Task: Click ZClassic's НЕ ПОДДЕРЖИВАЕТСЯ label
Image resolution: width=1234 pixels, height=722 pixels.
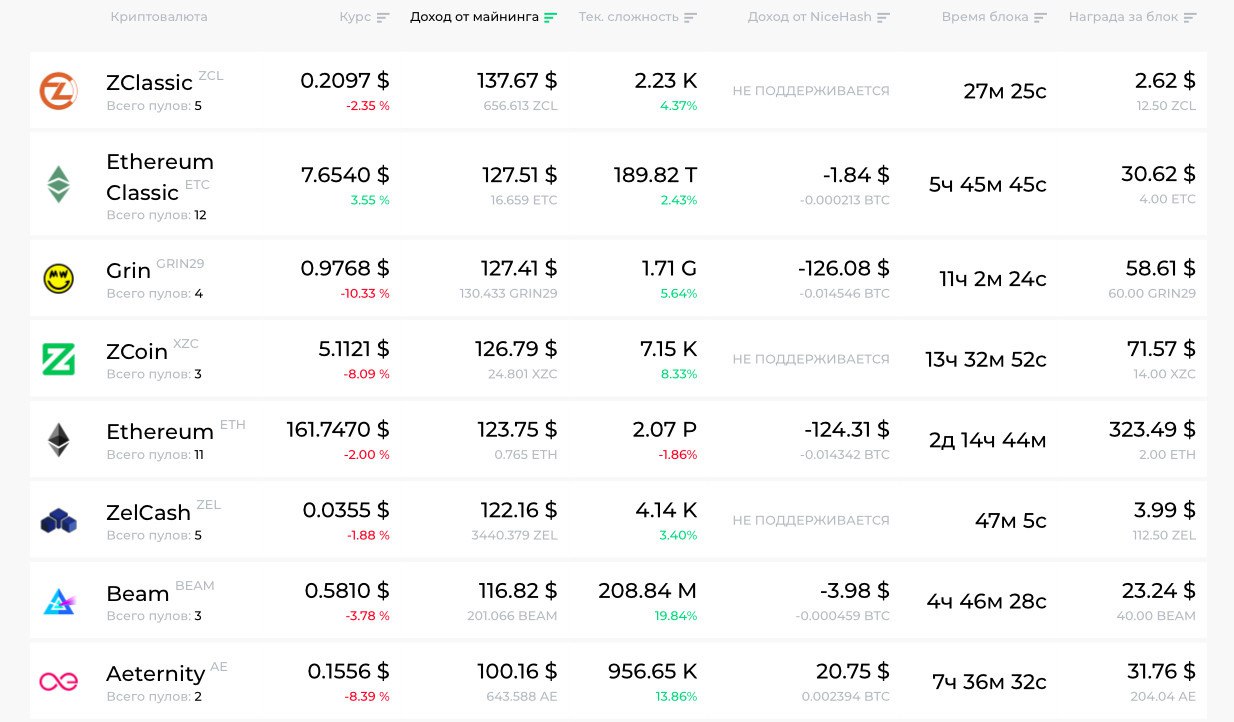Action: point(811,91)
